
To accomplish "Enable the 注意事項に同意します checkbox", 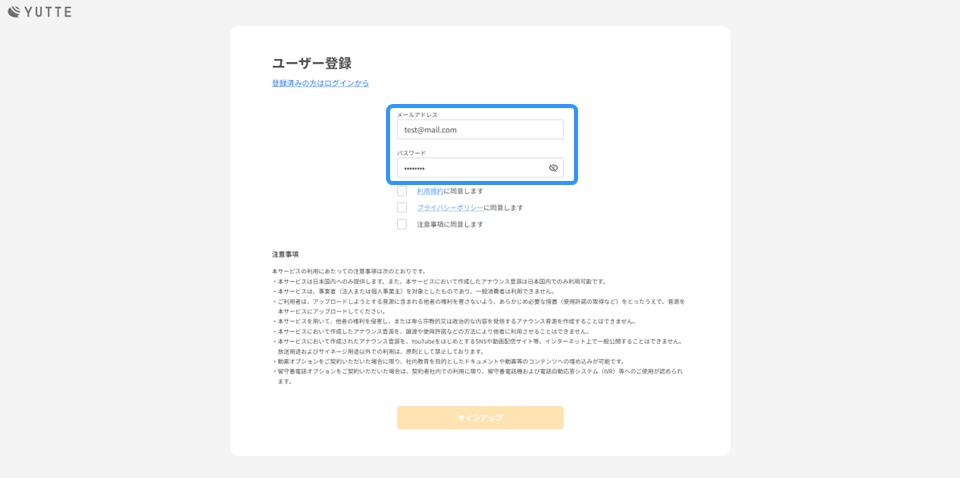I will pos(402,224).
